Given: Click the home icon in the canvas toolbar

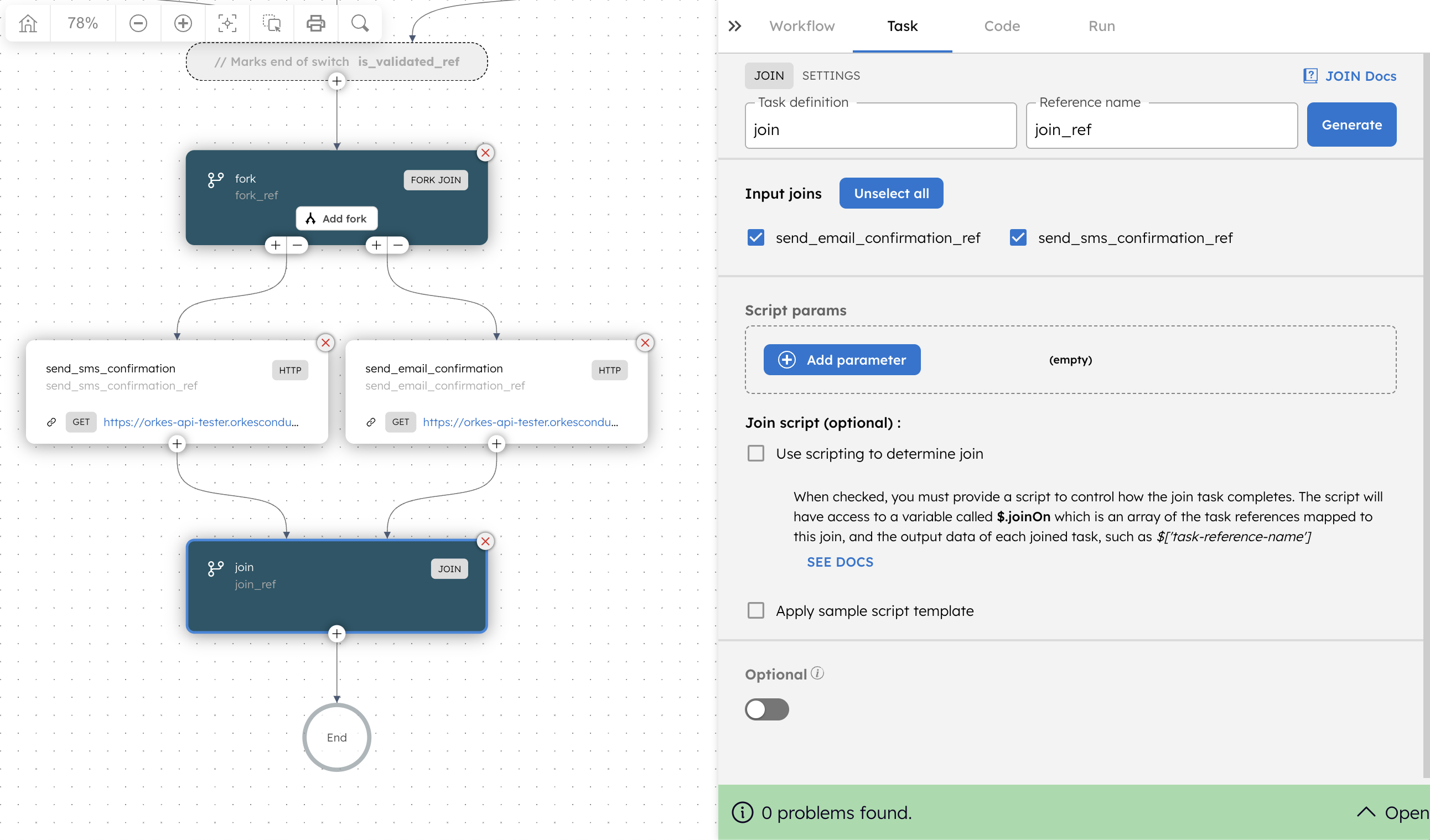Looking at the screenshot, I should click(28, 23).
